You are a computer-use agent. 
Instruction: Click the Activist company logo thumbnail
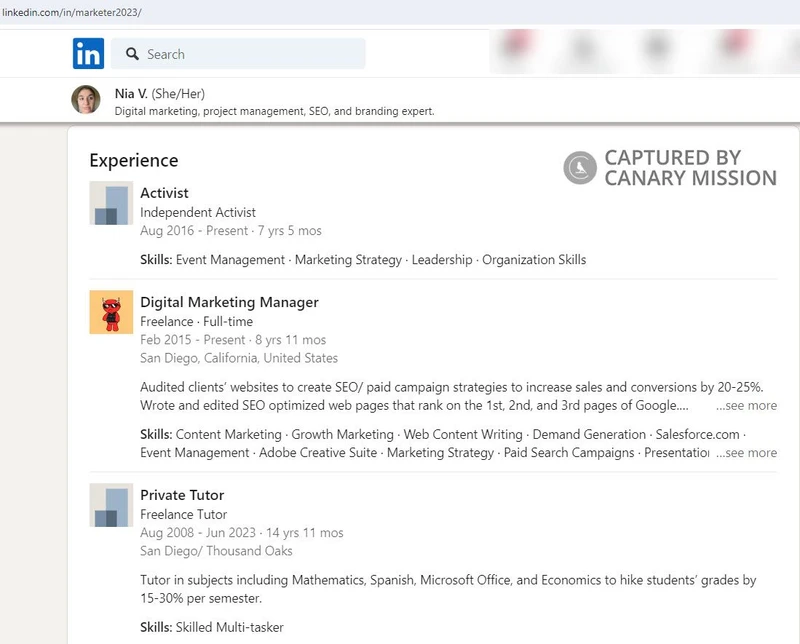(111, 203)
